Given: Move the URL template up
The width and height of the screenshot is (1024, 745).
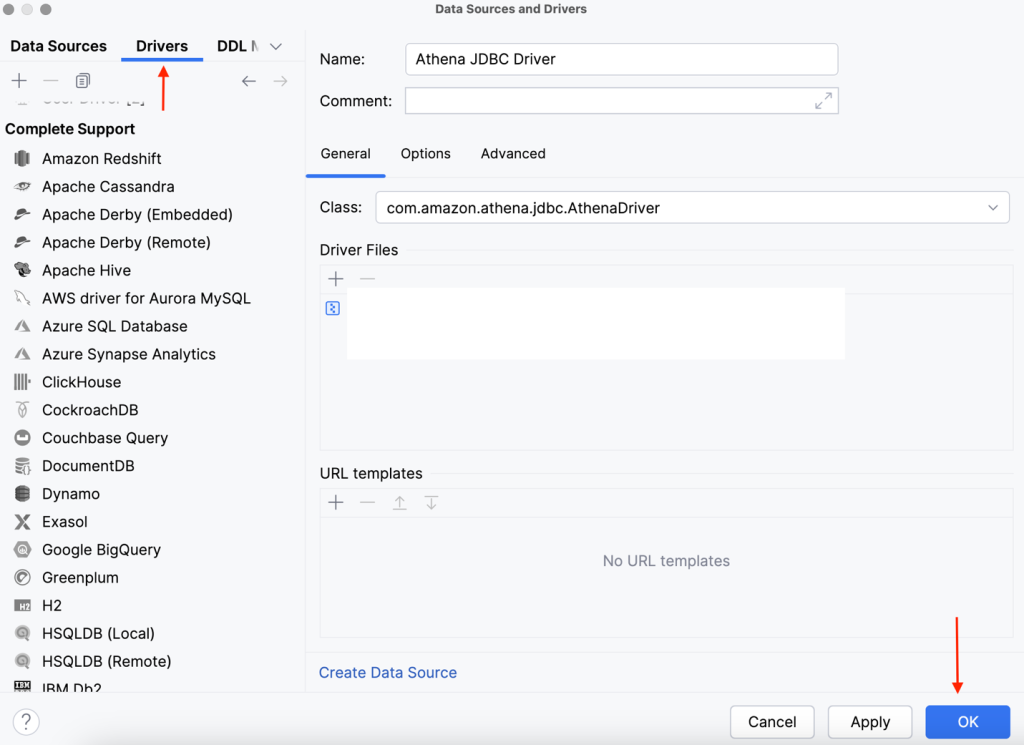Looking at the screenshot, I should (x=400, y=502).
